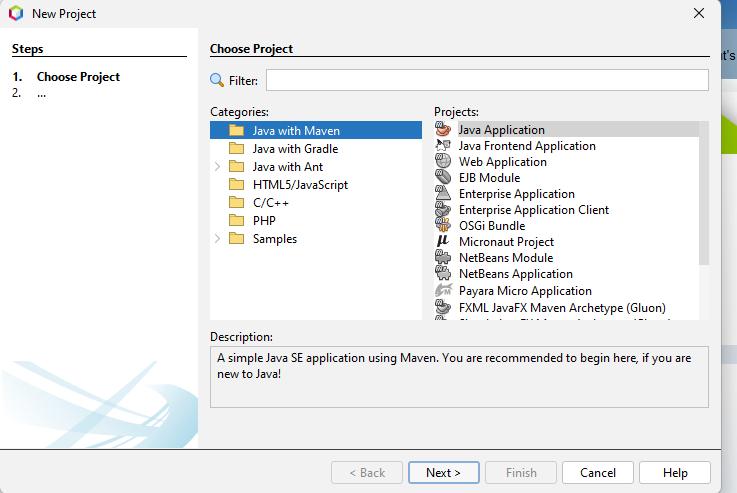Click the disabled Finish button
The width and height of the screenshot is (737, 493).
(x=521, y=472)
